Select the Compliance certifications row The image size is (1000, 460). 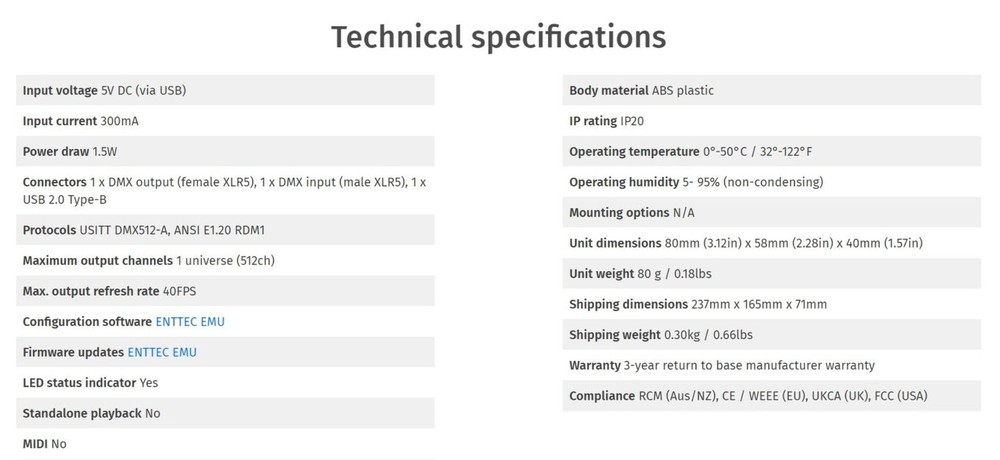click(772, 396)
